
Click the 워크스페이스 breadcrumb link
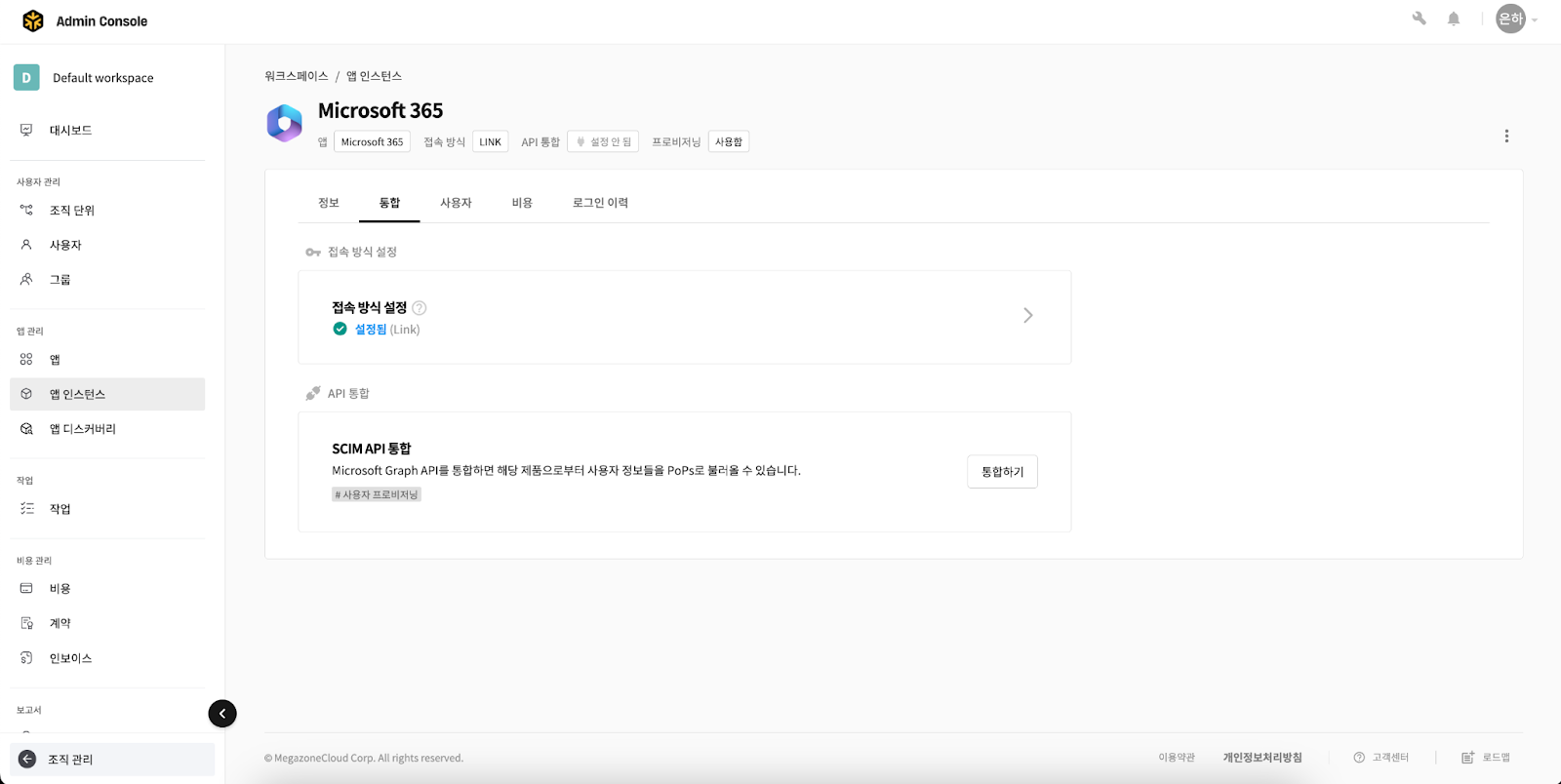pyautogui.click(x=297, y=76)
